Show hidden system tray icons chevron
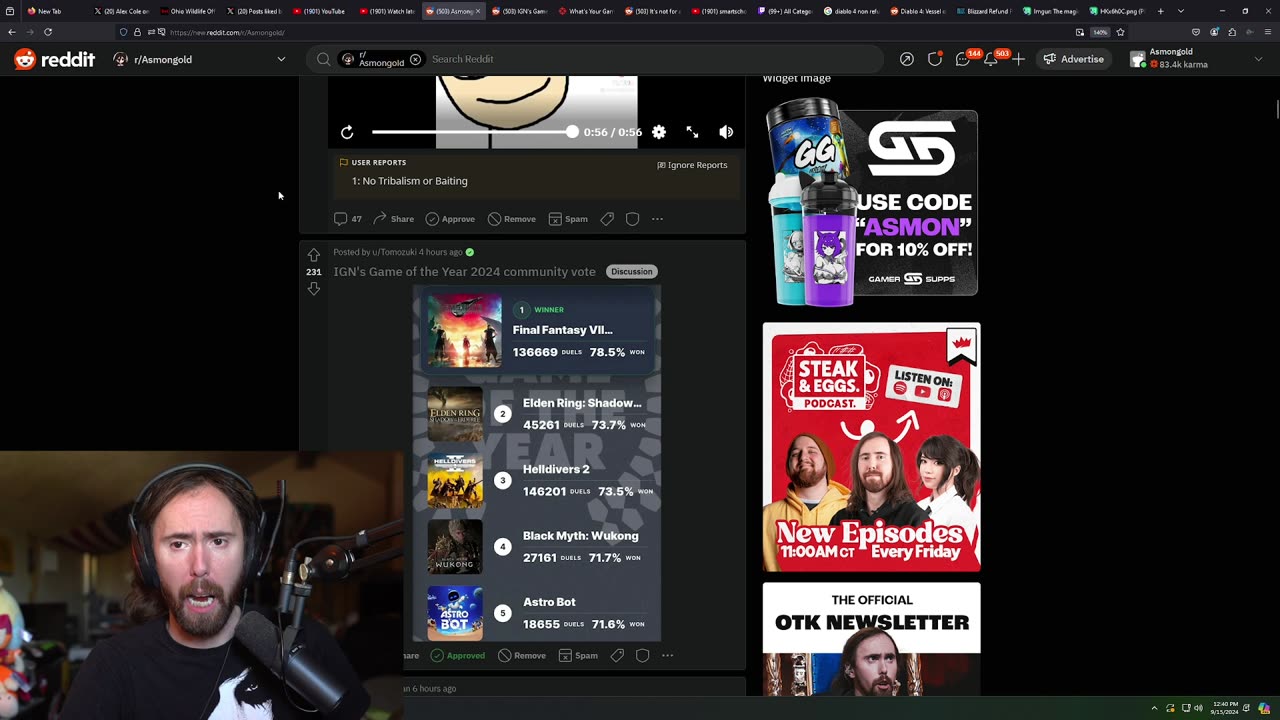Image resolution: width=1280 pixels, height=720 pixels. coord(1154,709)
